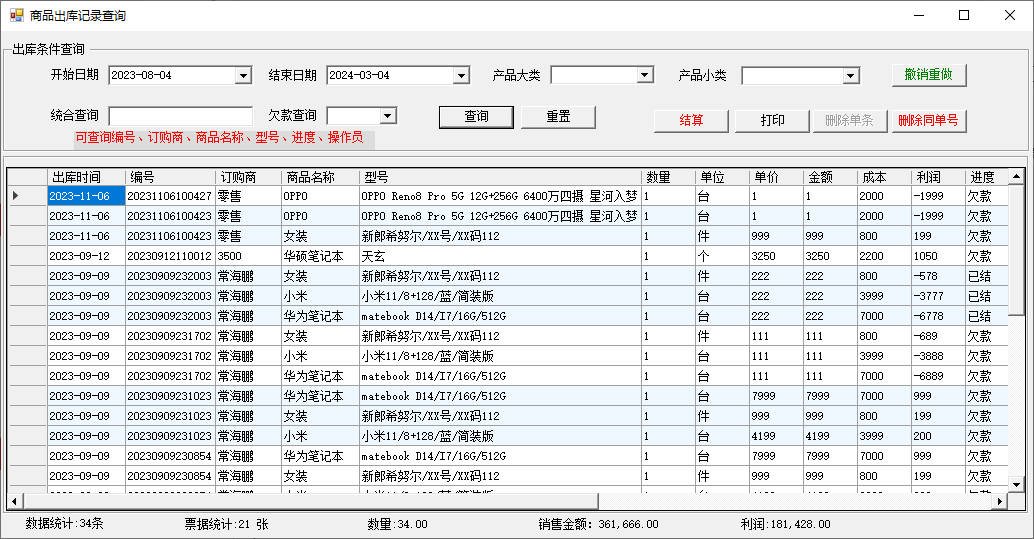Click the green 撤销重做 button
This screenshot has width=1034, height=539.
[x=928, y=75]
